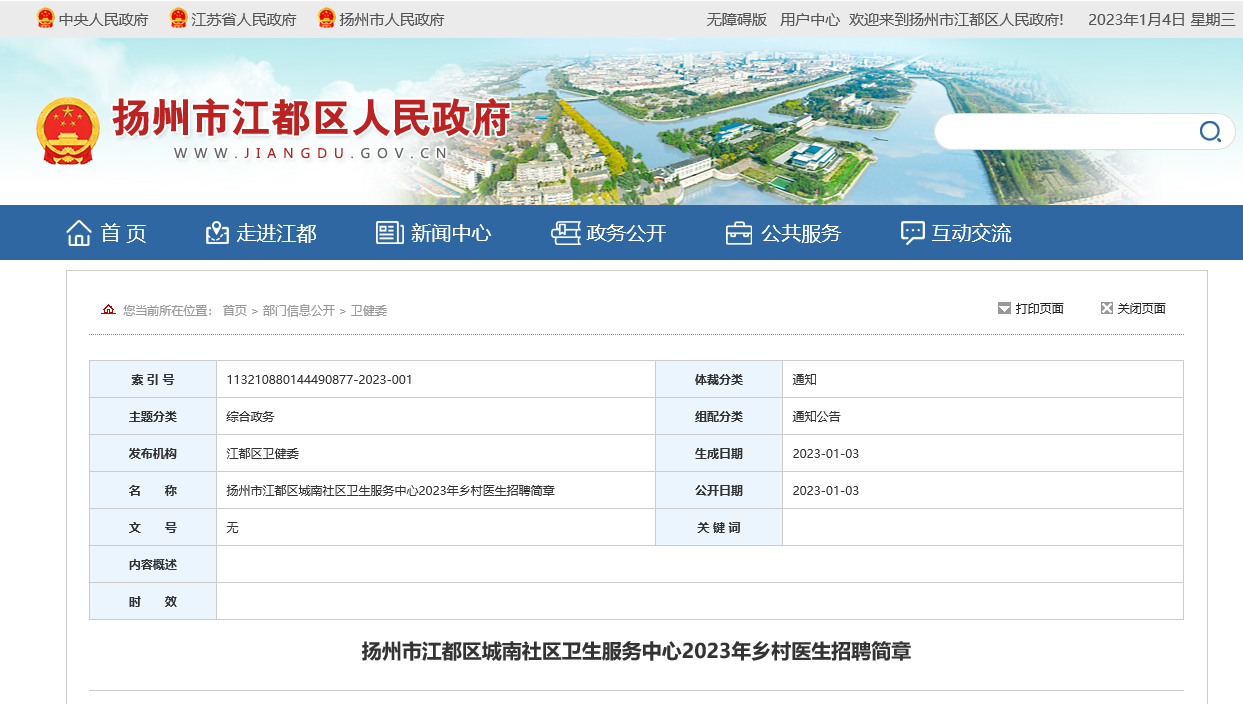Click the documents icon beside 政务公开

565,233
